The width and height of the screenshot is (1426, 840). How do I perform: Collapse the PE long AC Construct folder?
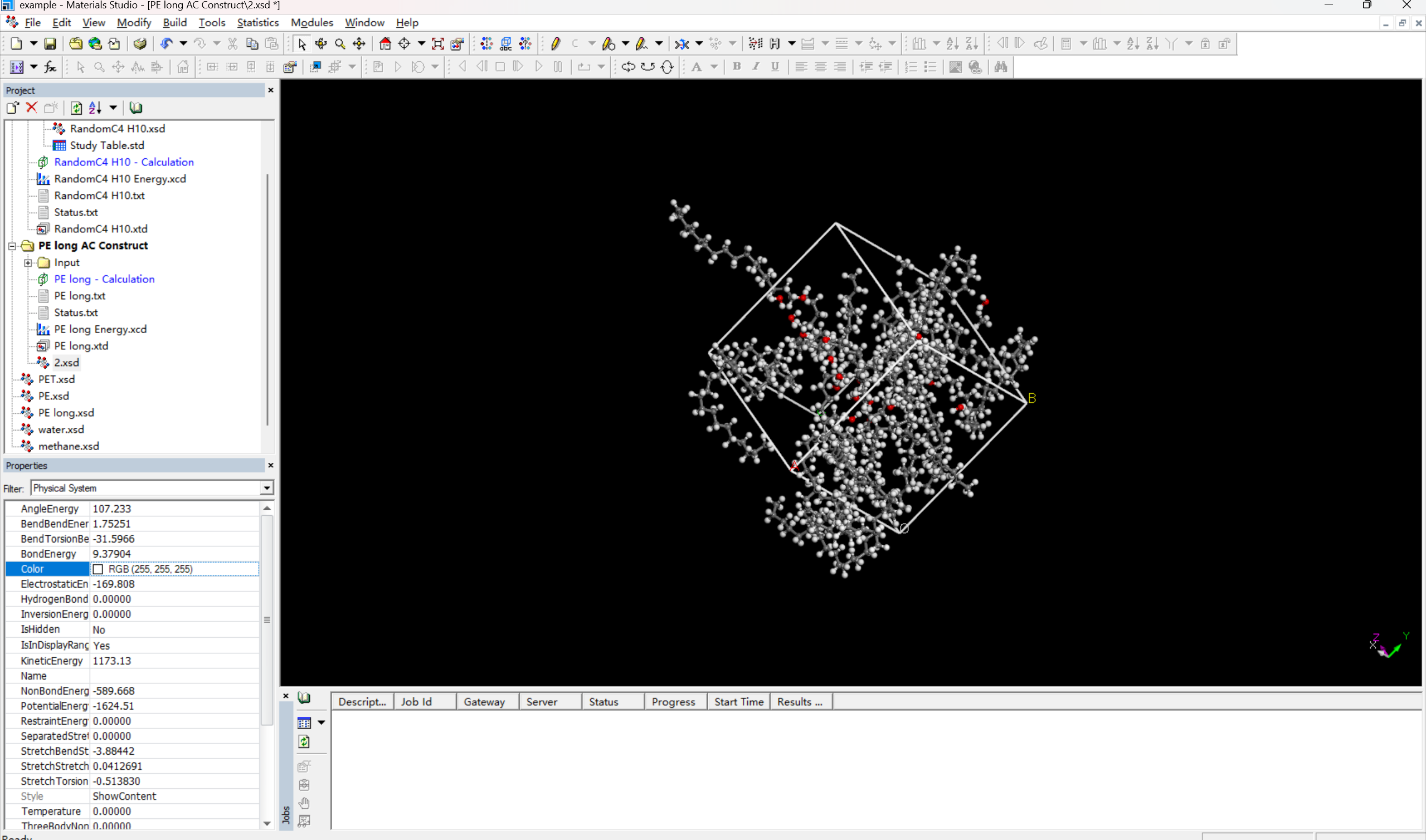click(x=12, y=246)
